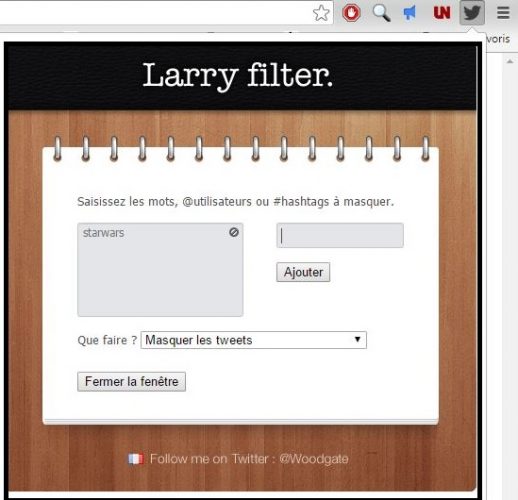518x500 pixels.
Task: Click the page scrollbar up arrow
Action: pos(510,61)
